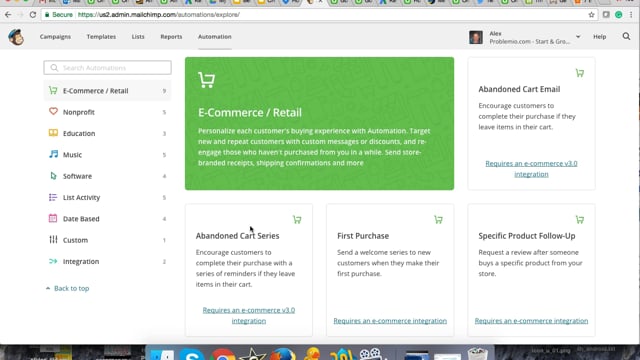Click the Mailchimp Freddie logo

[16, 37]
